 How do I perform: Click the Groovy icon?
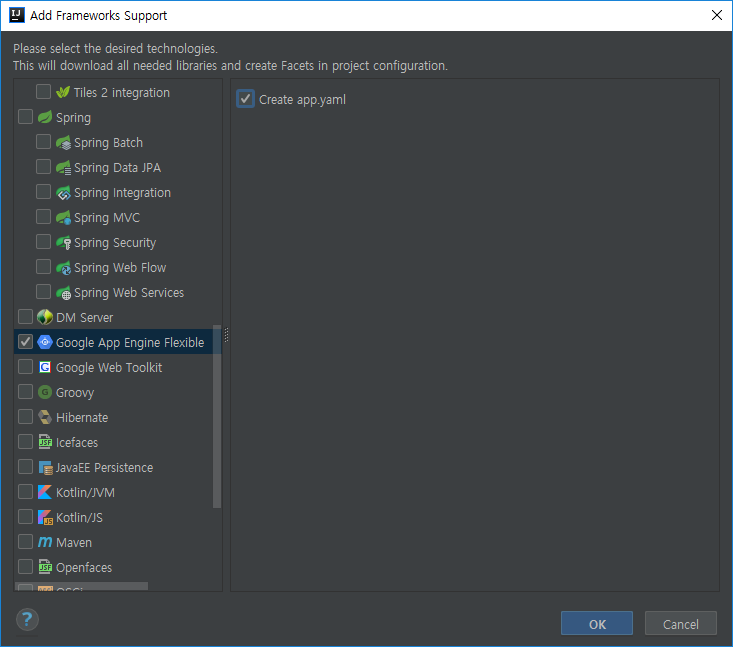45,392
